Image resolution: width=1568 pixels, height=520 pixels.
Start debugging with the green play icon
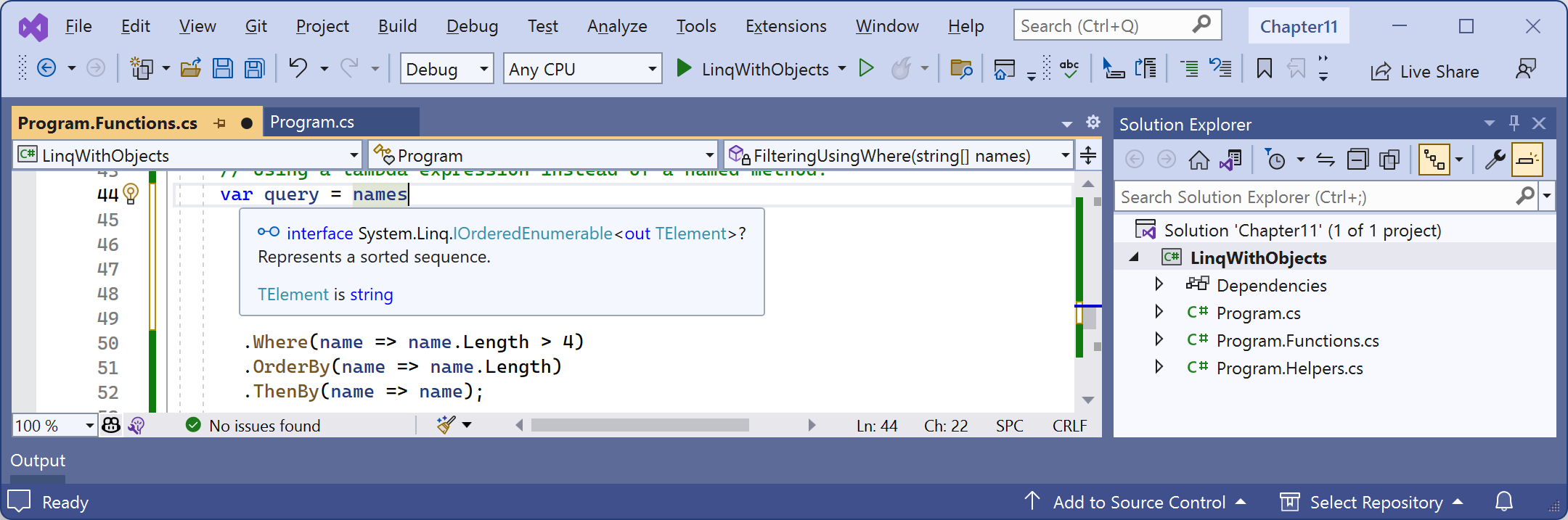point(683,68)
